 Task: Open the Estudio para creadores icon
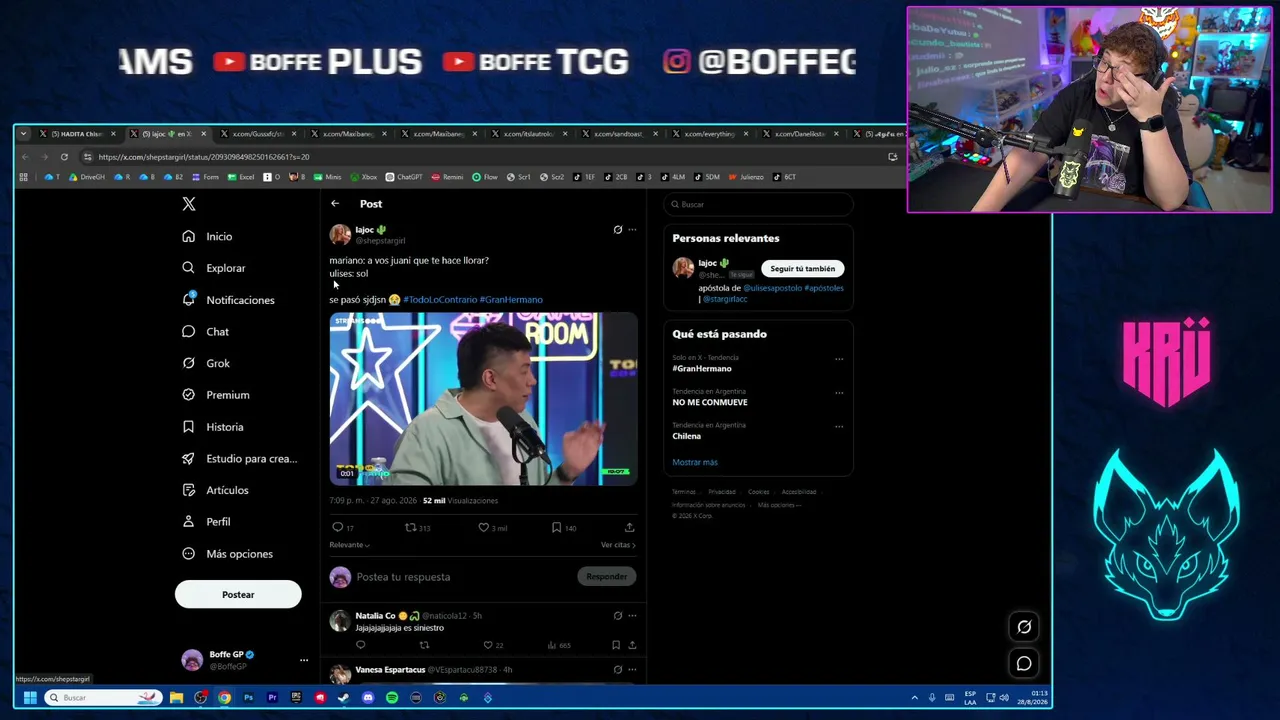188,458
